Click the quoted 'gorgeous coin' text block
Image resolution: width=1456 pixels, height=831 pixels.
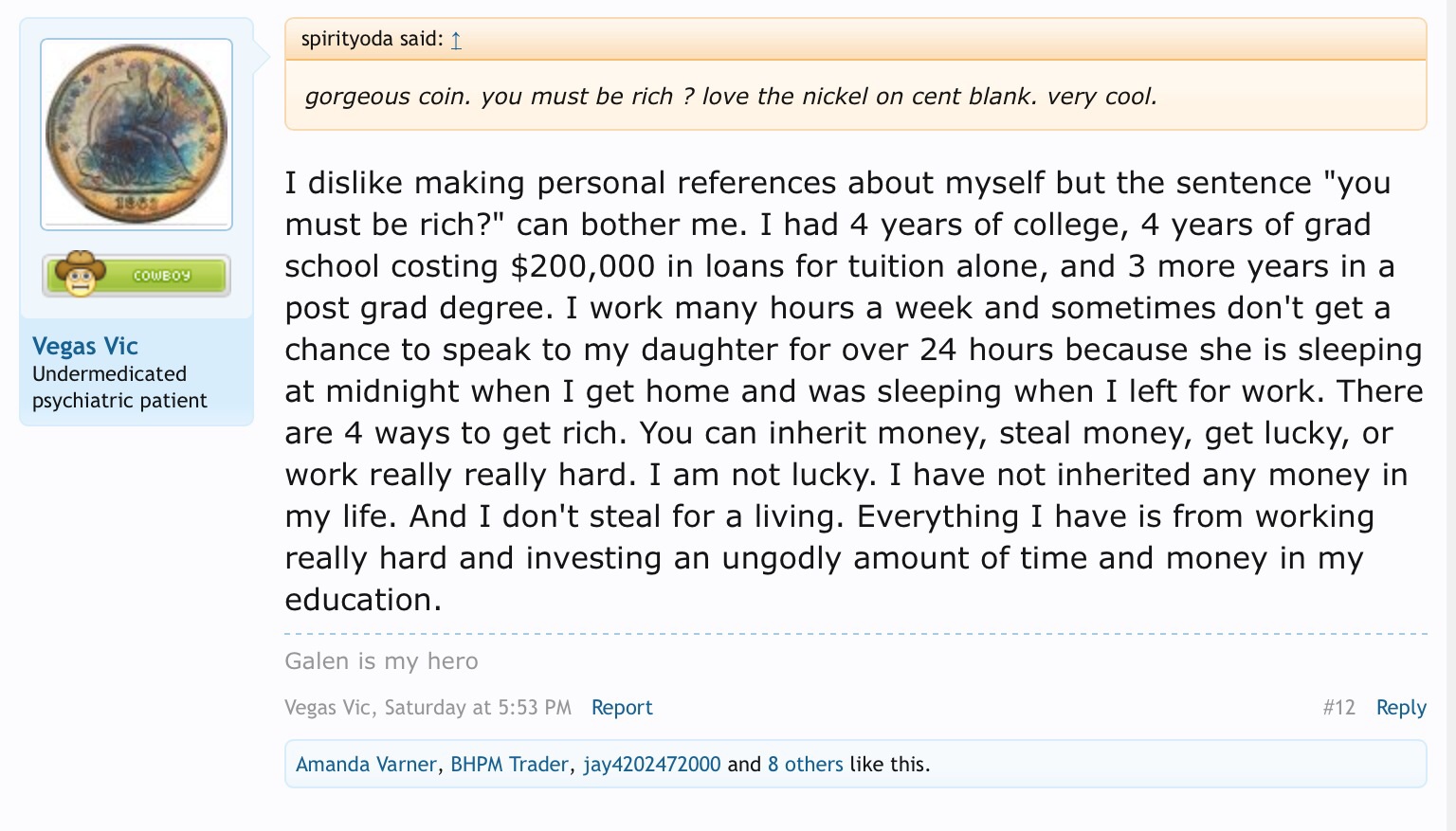click(x=731, y=97)
